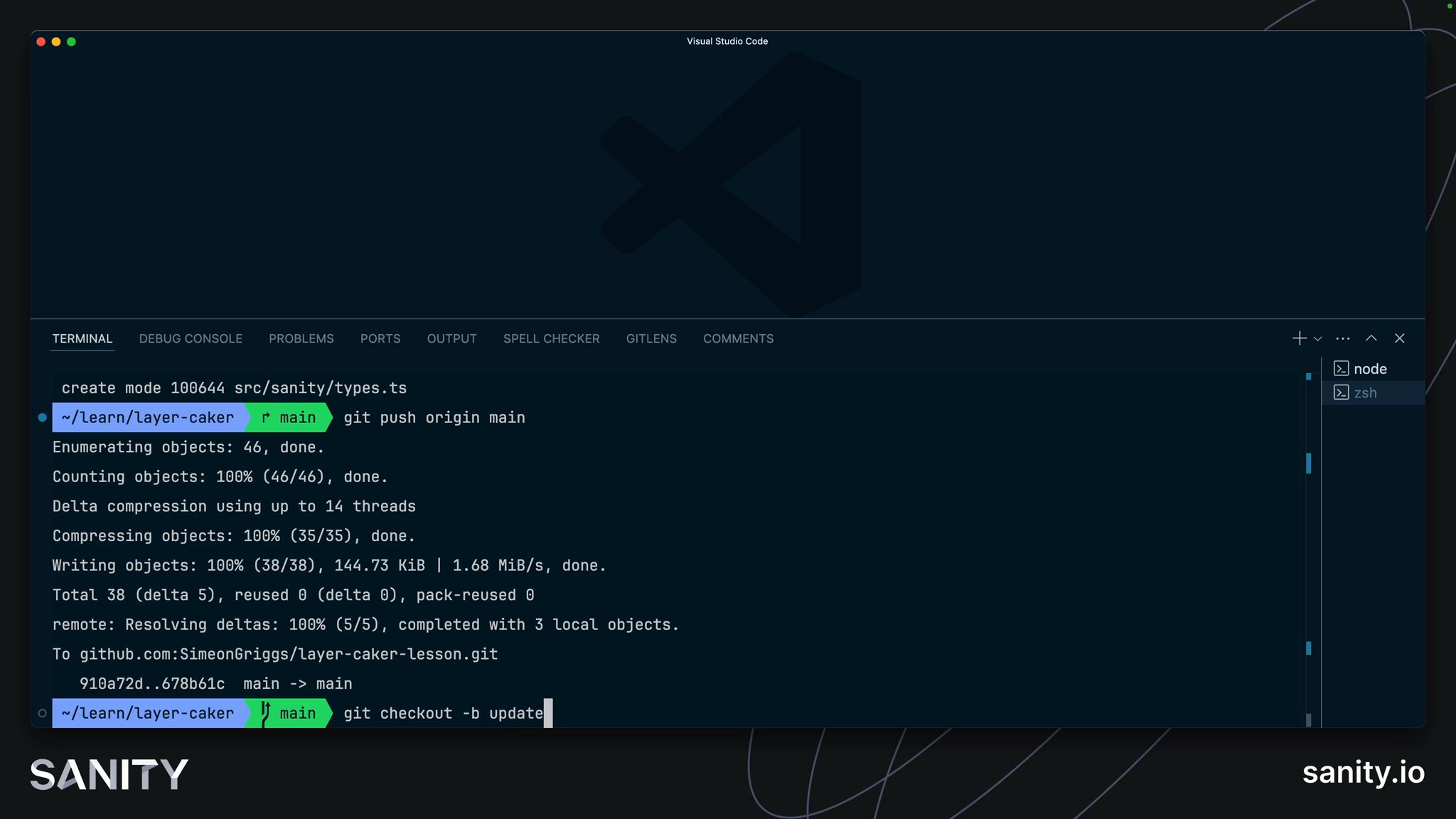Open the COMMENTS tab

[738, 338]
